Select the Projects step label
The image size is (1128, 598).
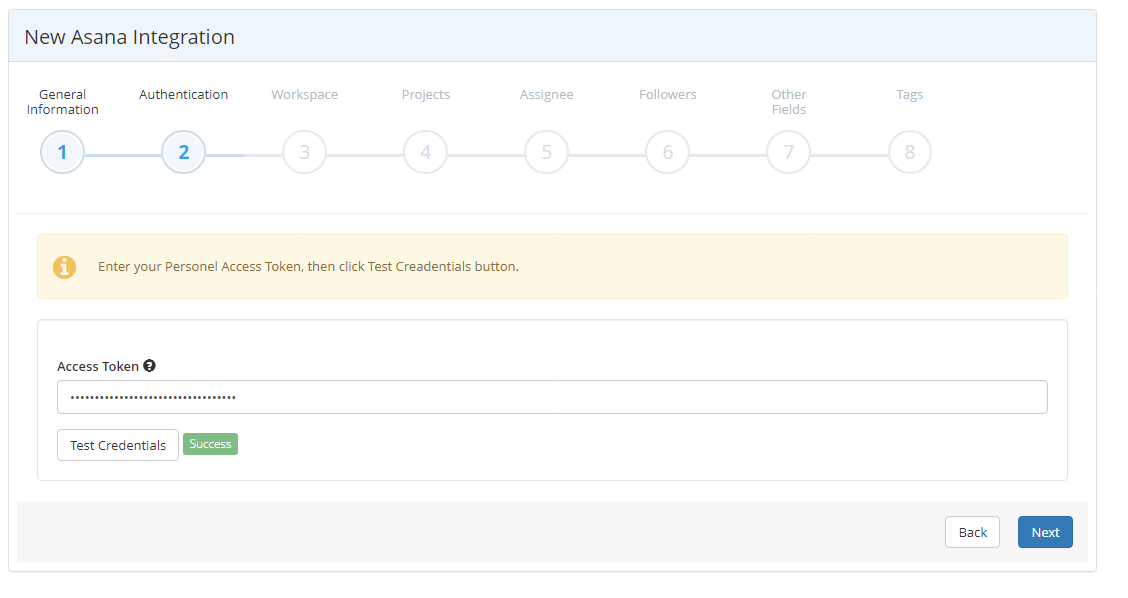425,94
